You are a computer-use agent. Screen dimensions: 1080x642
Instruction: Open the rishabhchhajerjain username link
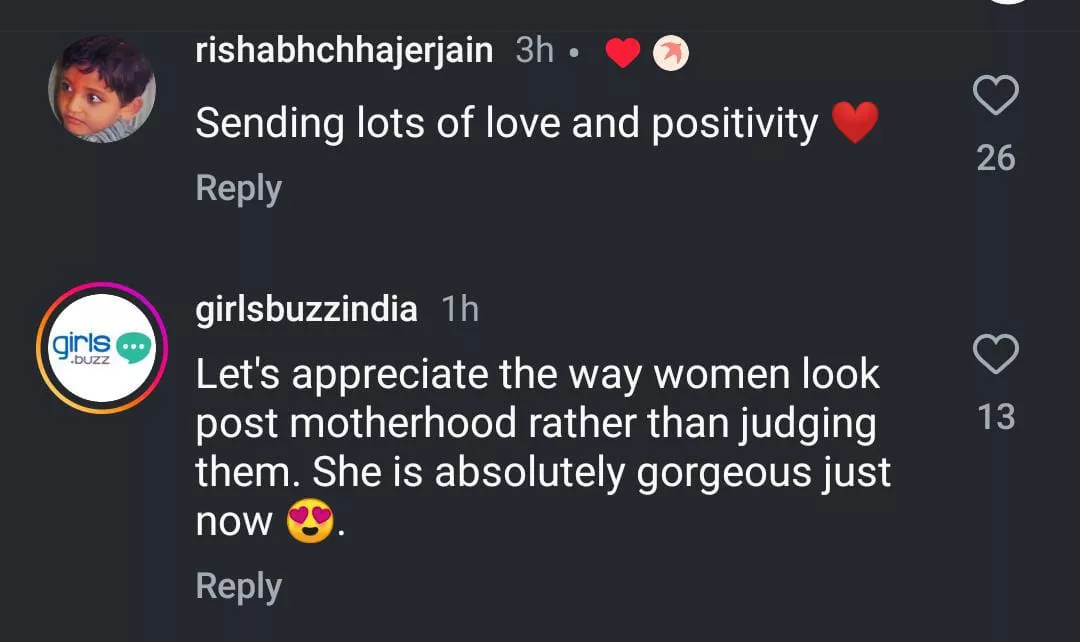[x=344, y=50]
